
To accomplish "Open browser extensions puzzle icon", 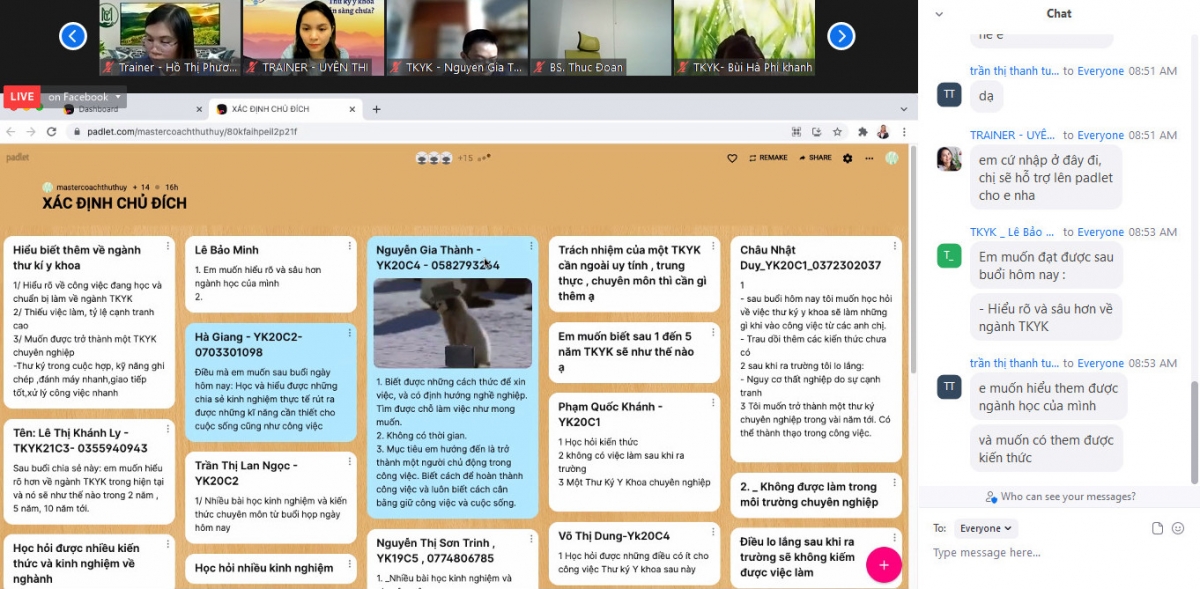I will (863, 132).
